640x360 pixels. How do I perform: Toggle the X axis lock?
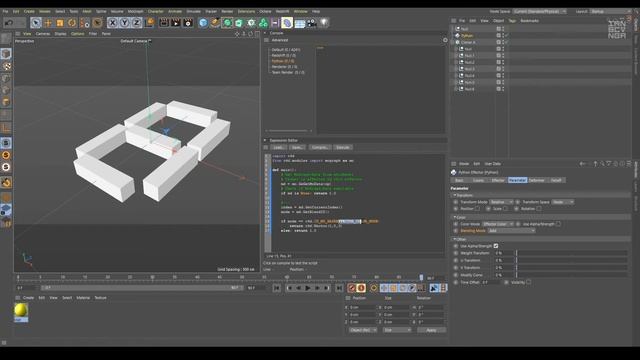pyautogui.click(x=112, y=23)
